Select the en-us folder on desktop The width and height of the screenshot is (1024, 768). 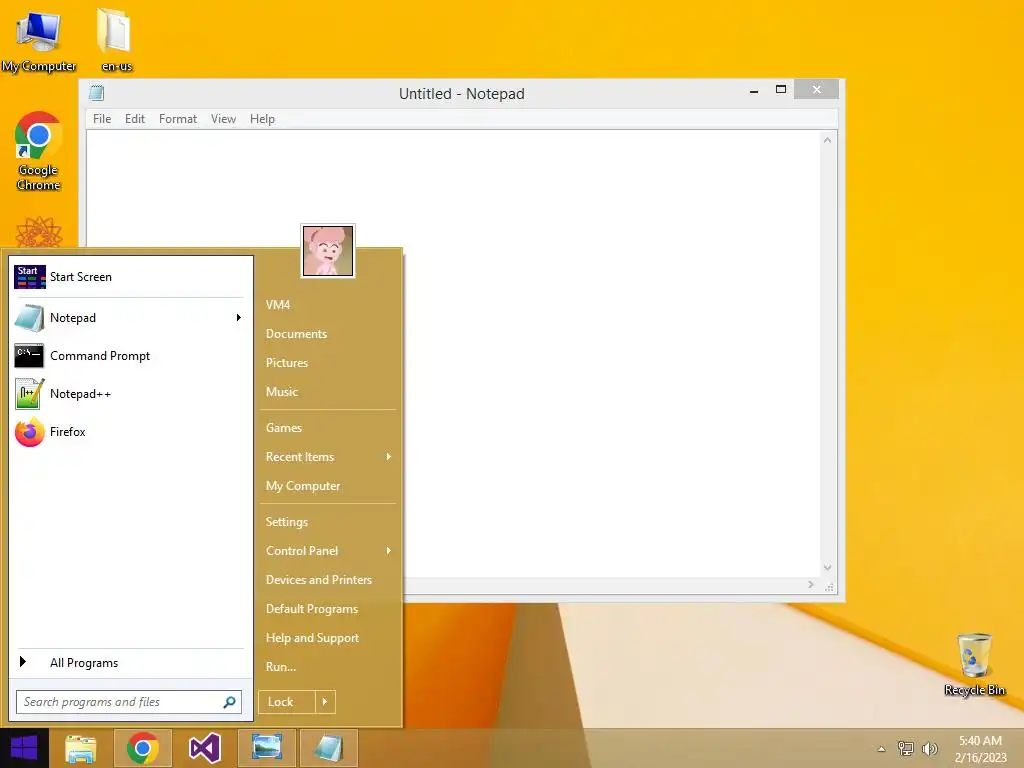coord(116,40)
